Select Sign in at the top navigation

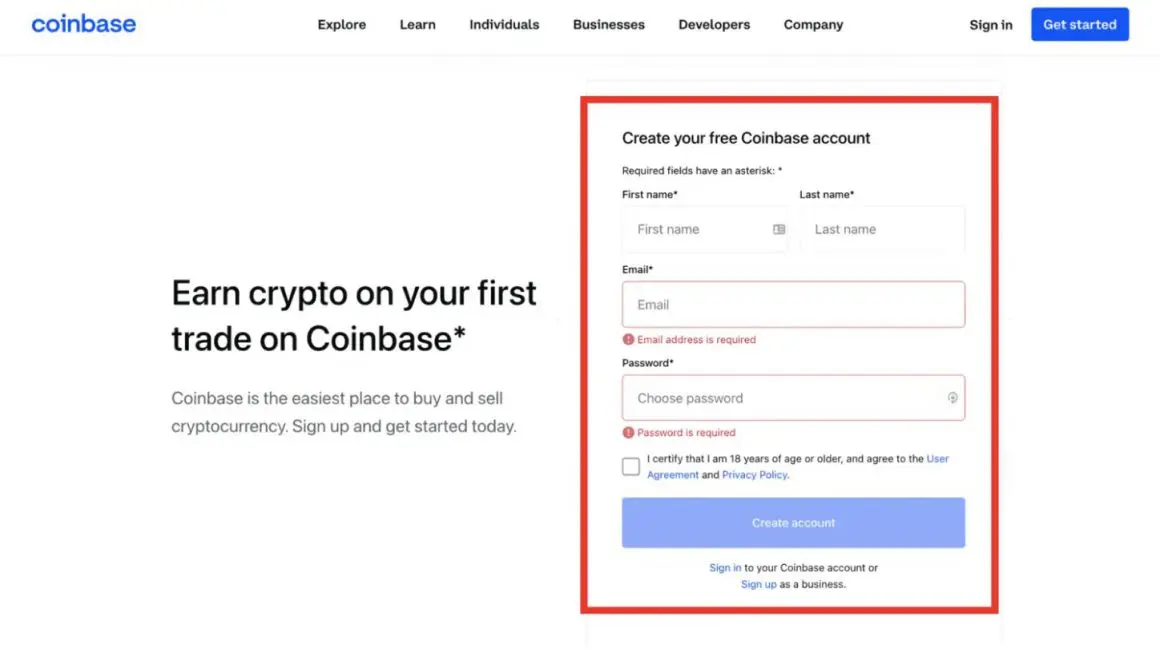coord(990,25)
